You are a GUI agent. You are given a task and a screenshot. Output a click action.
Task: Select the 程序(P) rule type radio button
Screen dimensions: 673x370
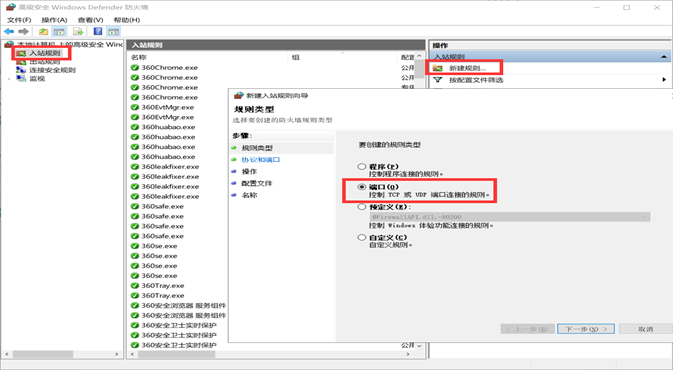click(x=362, y=167)
